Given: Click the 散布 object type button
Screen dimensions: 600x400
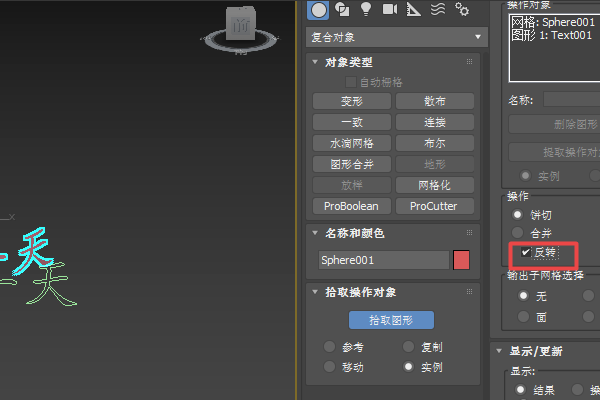Looking at the screenshot, I should (435, 101).
